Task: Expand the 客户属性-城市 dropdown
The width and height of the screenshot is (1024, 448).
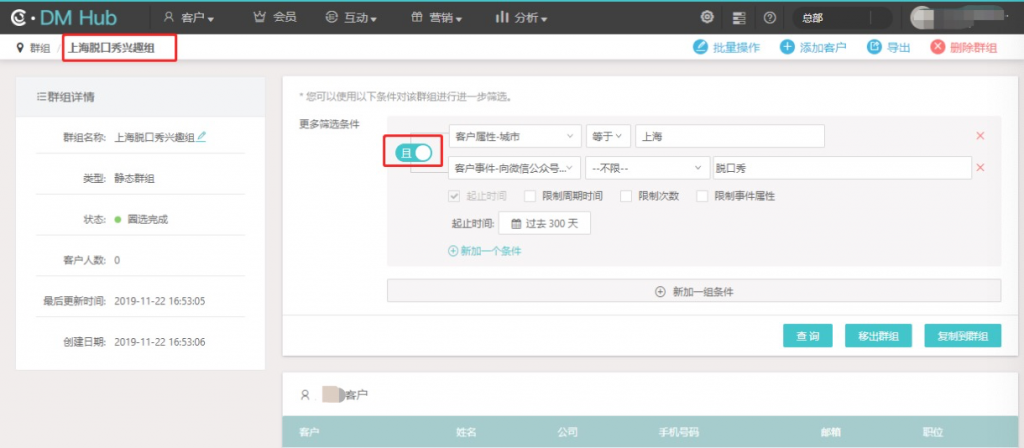Action: tap(514, 136)
